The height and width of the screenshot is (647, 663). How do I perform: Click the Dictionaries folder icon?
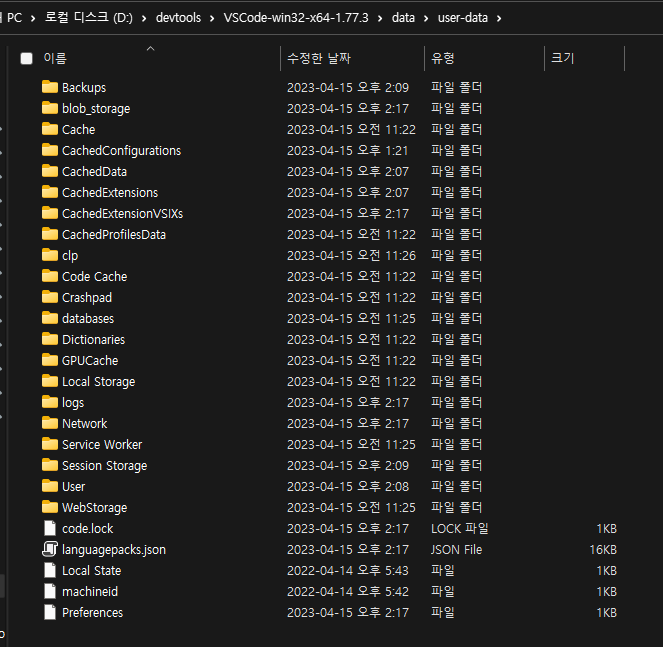50,339
